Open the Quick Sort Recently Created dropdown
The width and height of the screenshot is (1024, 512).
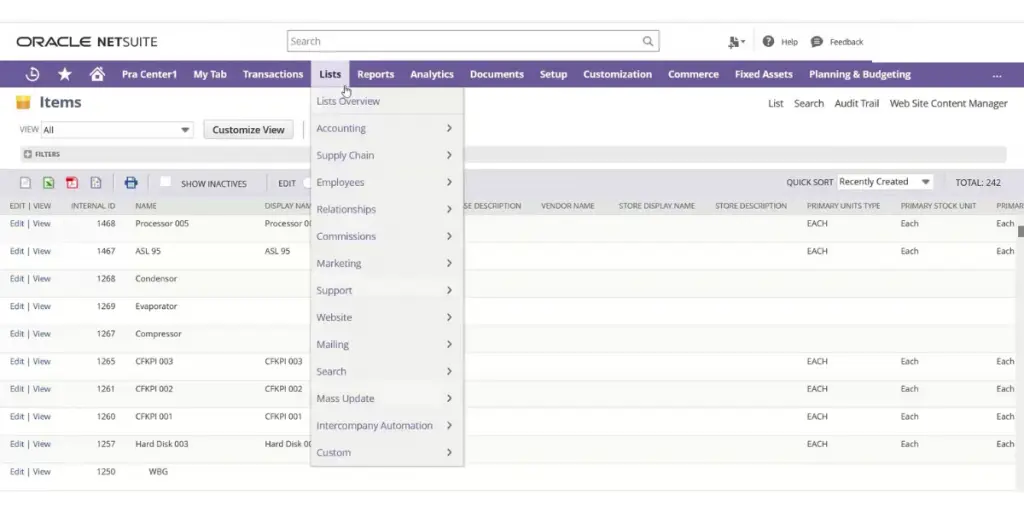pyautogui.click(x=885, y=182)
